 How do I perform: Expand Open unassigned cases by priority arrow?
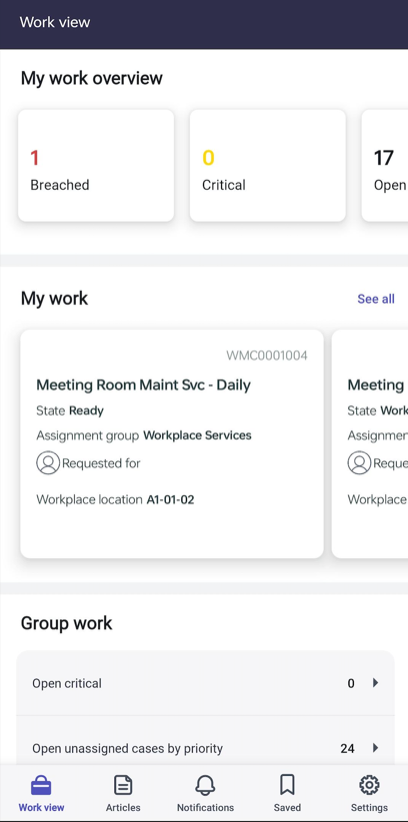tap(375, 748)
